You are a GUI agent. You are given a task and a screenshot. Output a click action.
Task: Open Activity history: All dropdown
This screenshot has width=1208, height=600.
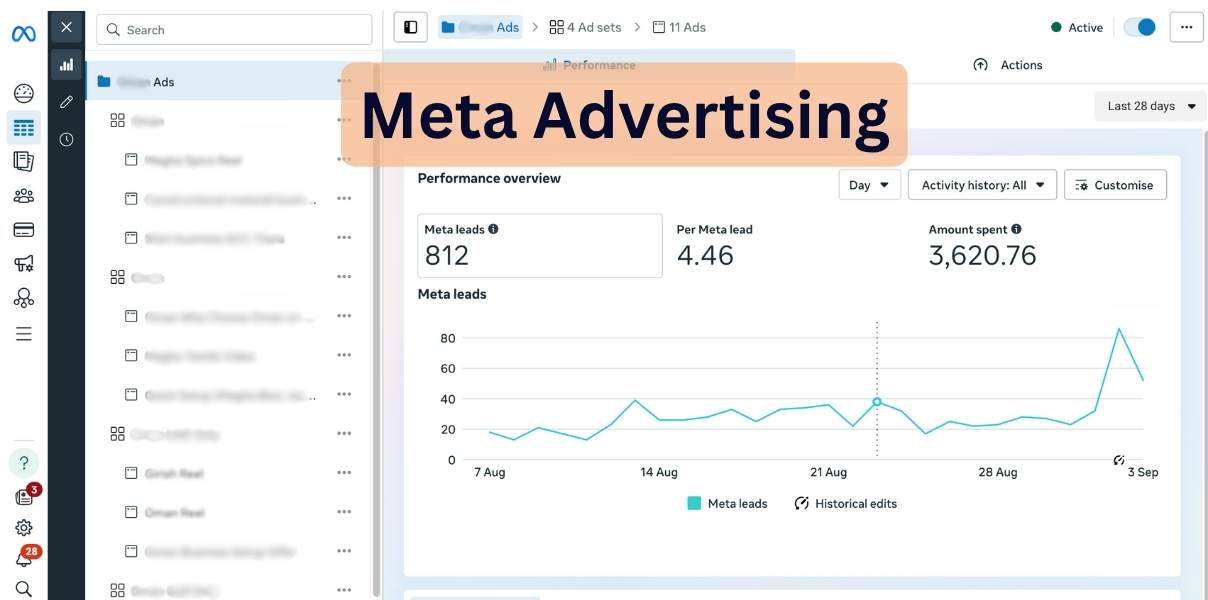pyautogui.click(x=982, y=185)
